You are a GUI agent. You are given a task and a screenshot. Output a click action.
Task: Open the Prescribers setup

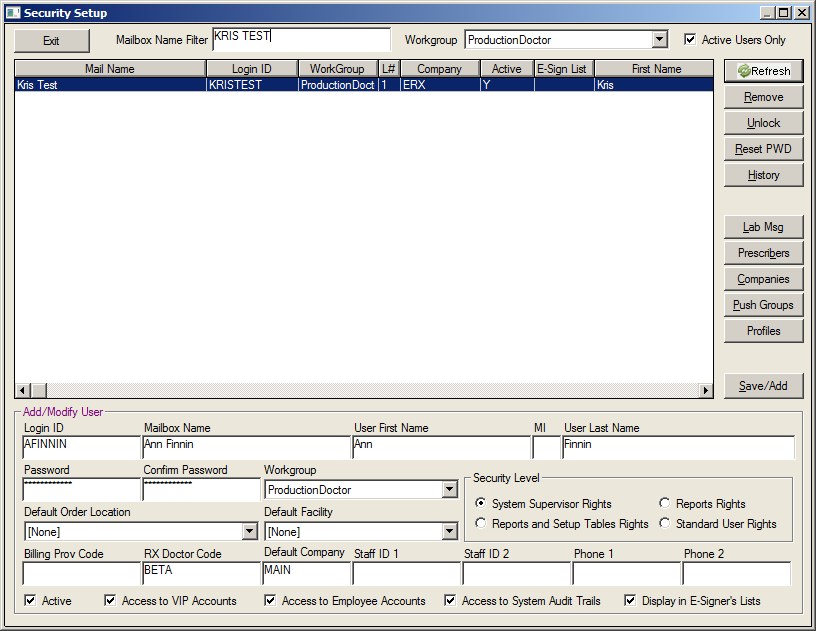click(x=763, y=253)
